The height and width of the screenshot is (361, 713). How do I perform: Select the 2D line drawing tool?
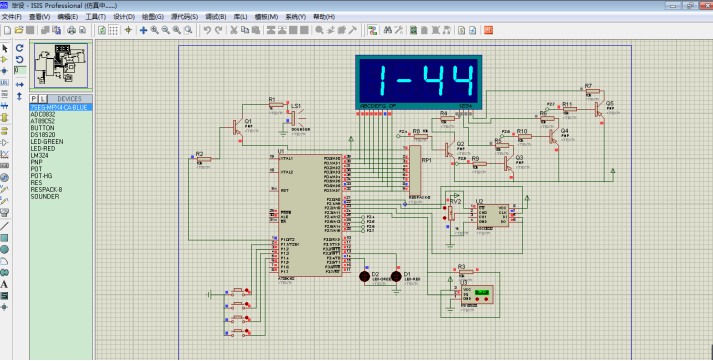(5, 226)
